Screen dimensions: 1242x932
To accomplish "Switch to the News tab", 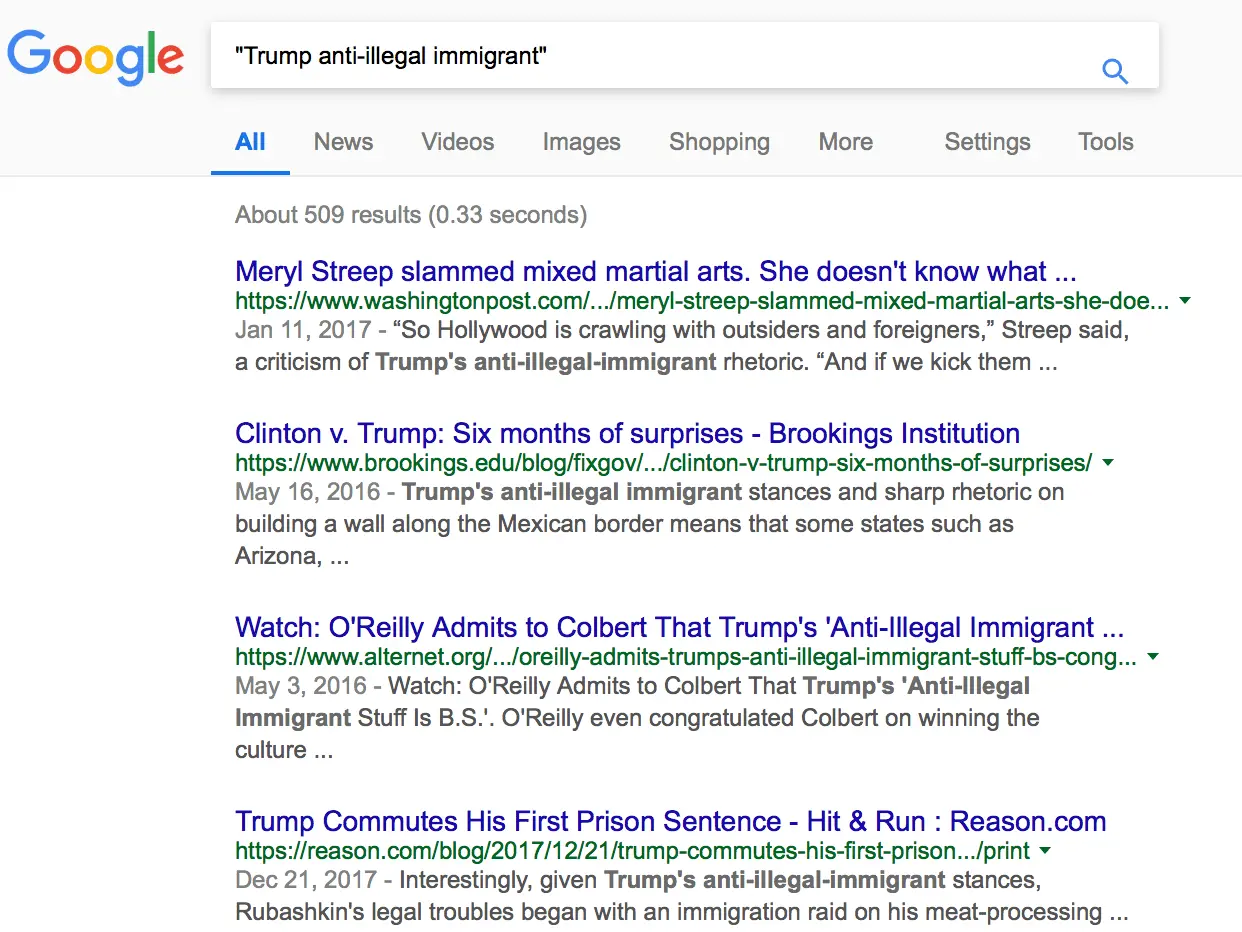I will (343, 142).
